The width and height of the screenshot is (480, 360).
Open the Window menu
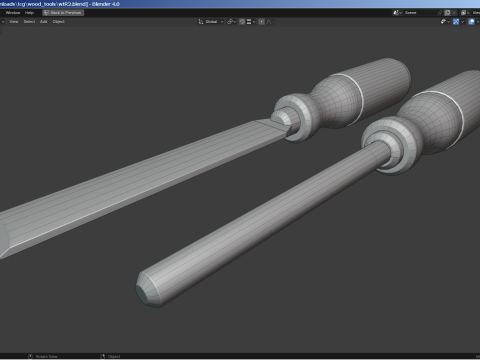click(x=13, y=13)
